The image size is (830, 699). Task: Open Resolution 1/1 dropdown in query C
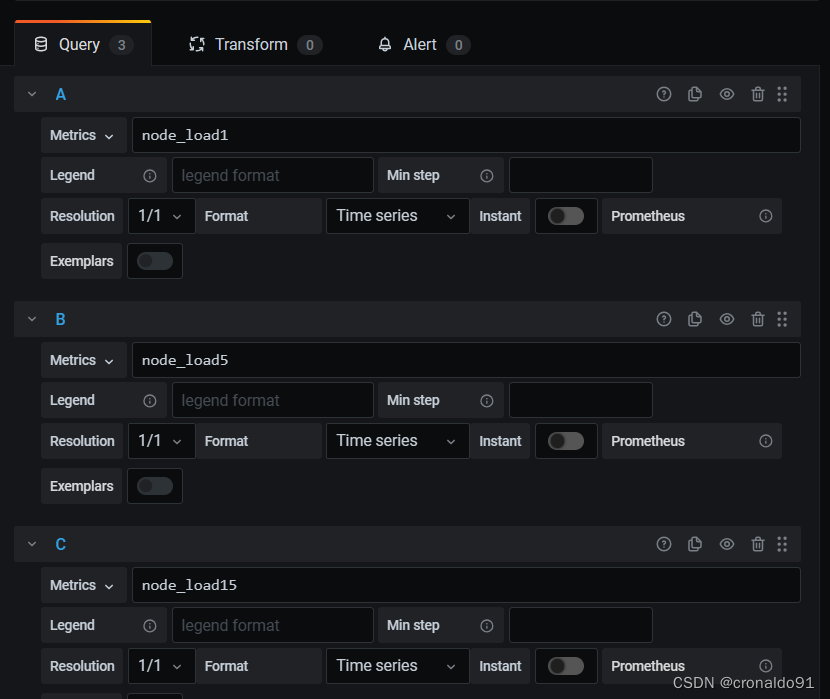click(x=161, y=666)
